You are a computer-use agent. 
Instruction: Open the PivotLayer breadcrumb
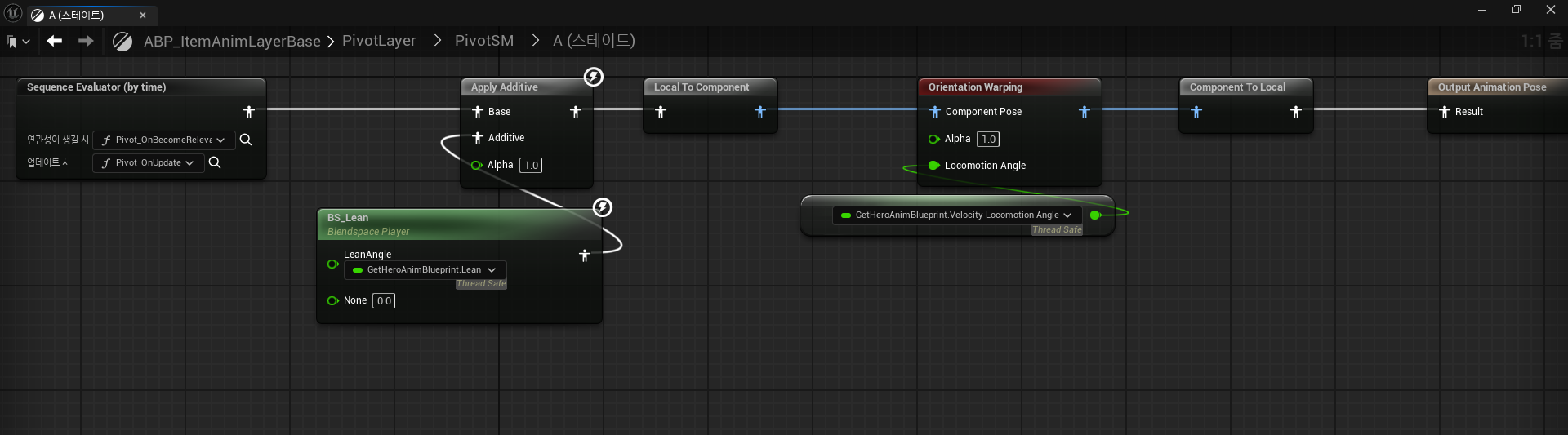(379, 41)
